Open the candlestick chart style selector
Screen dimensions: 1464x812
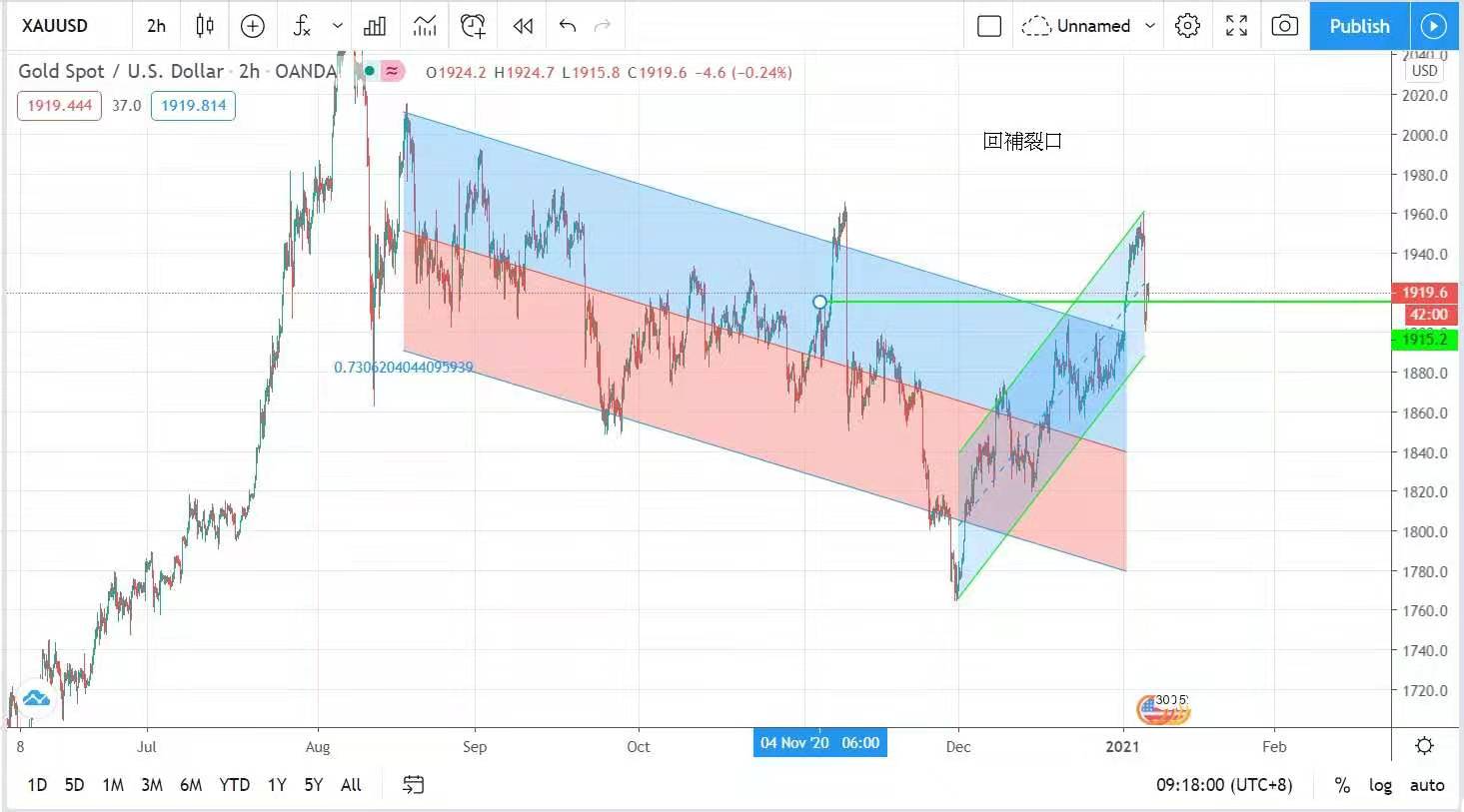(x=205, y=26)
